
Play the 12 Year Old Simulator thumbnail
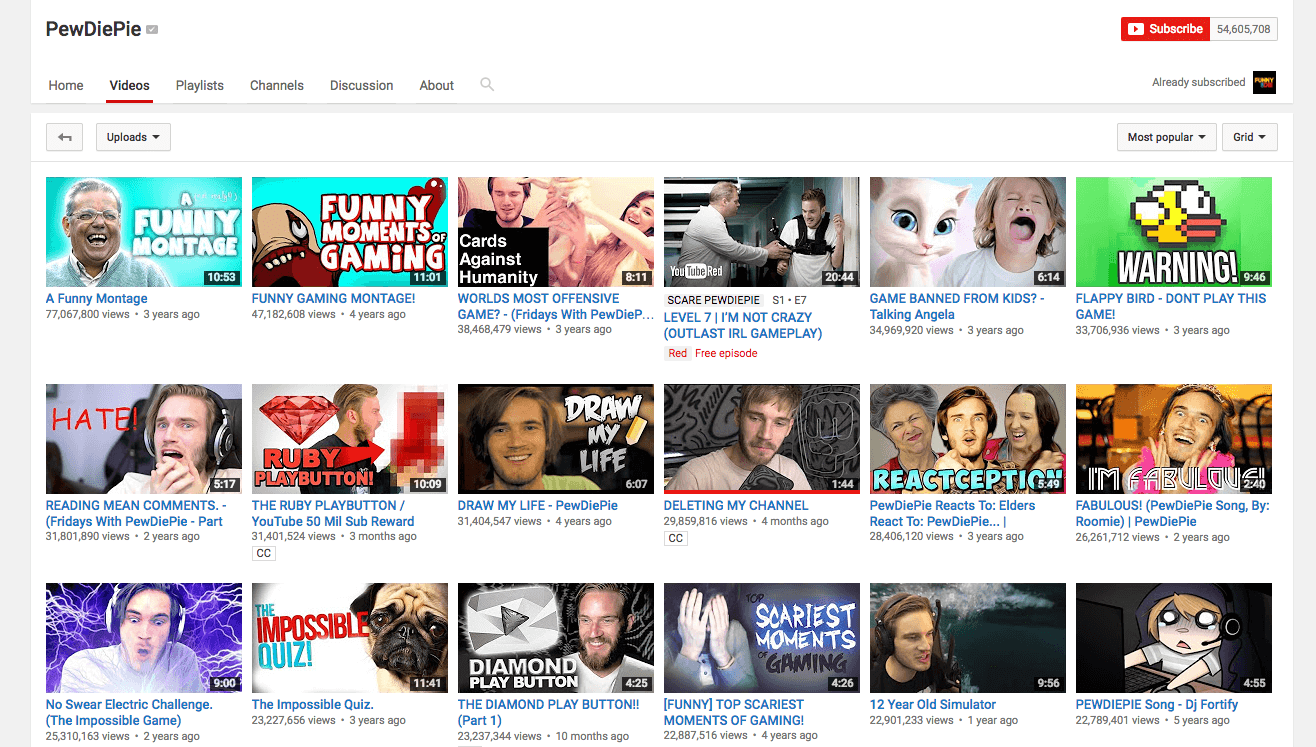[968, 638]
